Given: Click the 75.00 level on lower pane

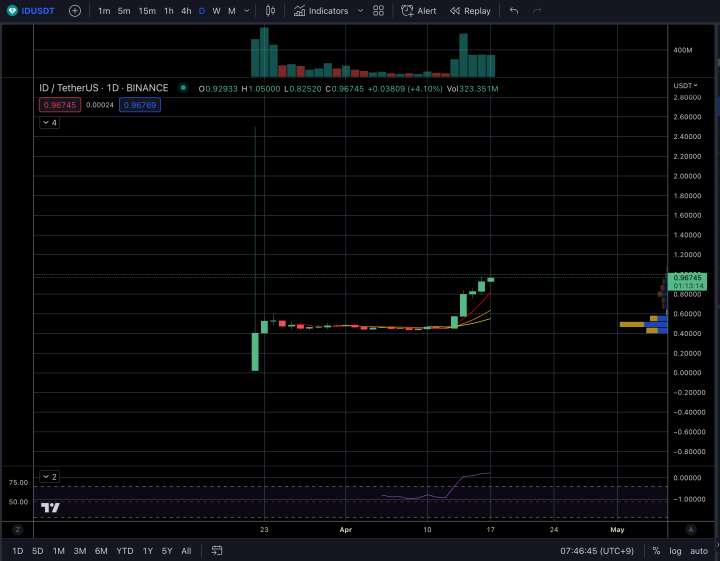Looking at the screenshot, I should (18, 482).
